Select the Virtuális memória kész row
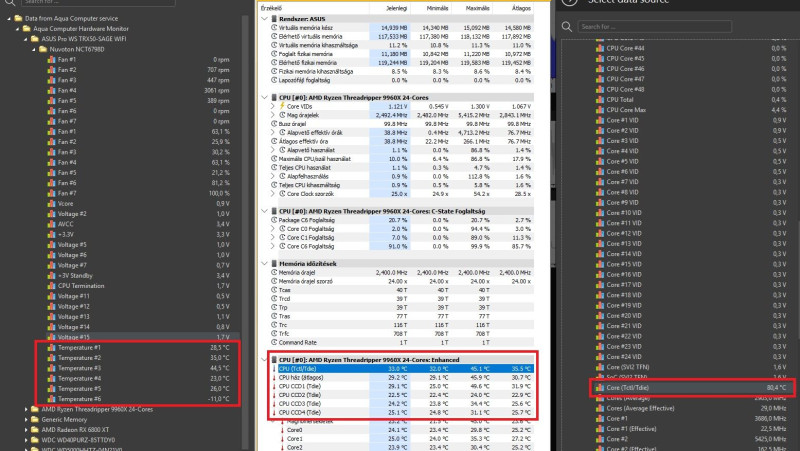This screenshot has height=451, width=800. tap(402, 28)
